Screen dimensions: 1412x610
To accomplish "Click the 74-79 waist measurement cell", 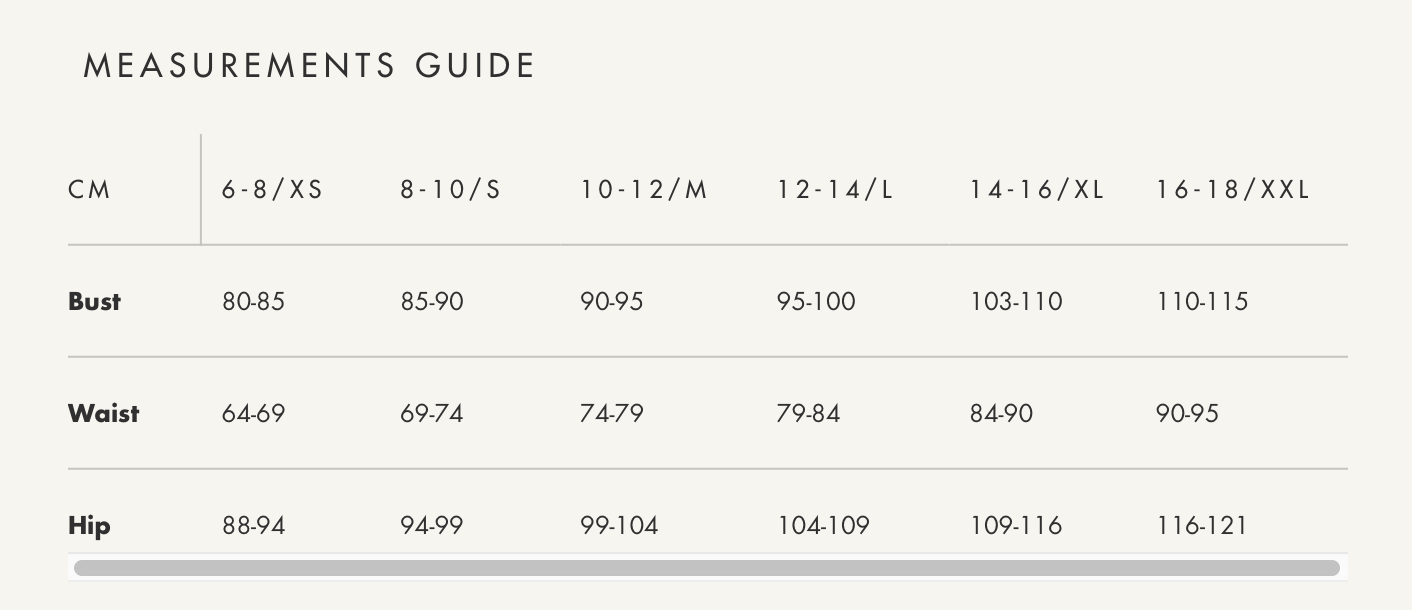I will tap(611, 414).
